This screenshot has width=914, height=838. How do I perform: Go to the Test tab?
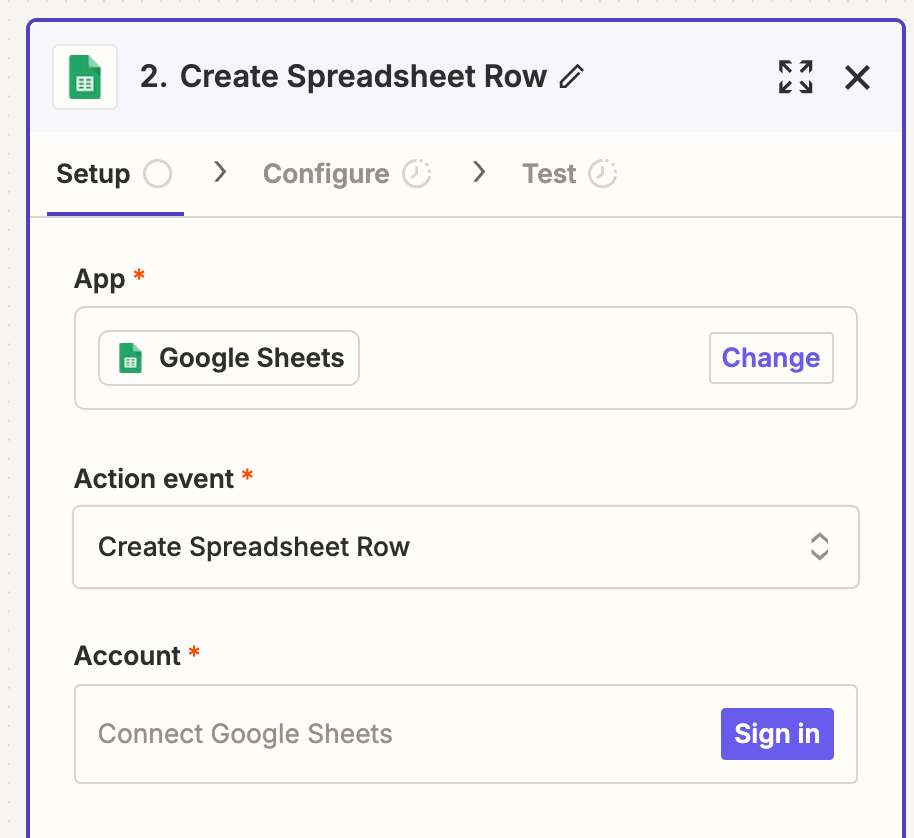(549, 174)
